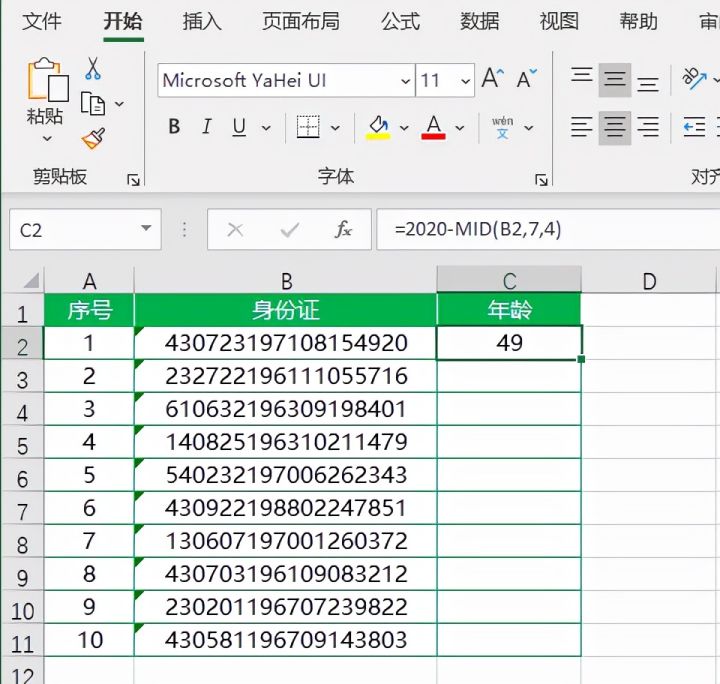Viewport: 720px width, 684px height.
Task: Select the 年龄 header cell
Action: click(x=509, y=310)
